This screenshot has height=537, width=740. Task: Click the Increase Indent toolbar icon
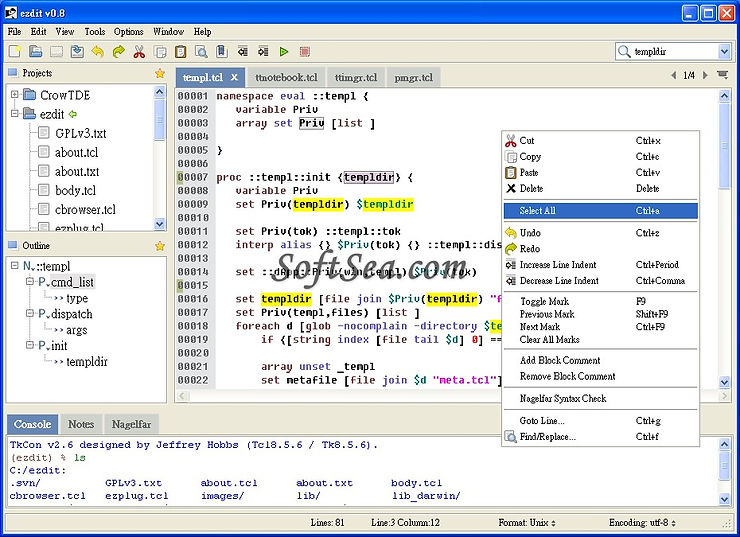click(x=263, y=51)
